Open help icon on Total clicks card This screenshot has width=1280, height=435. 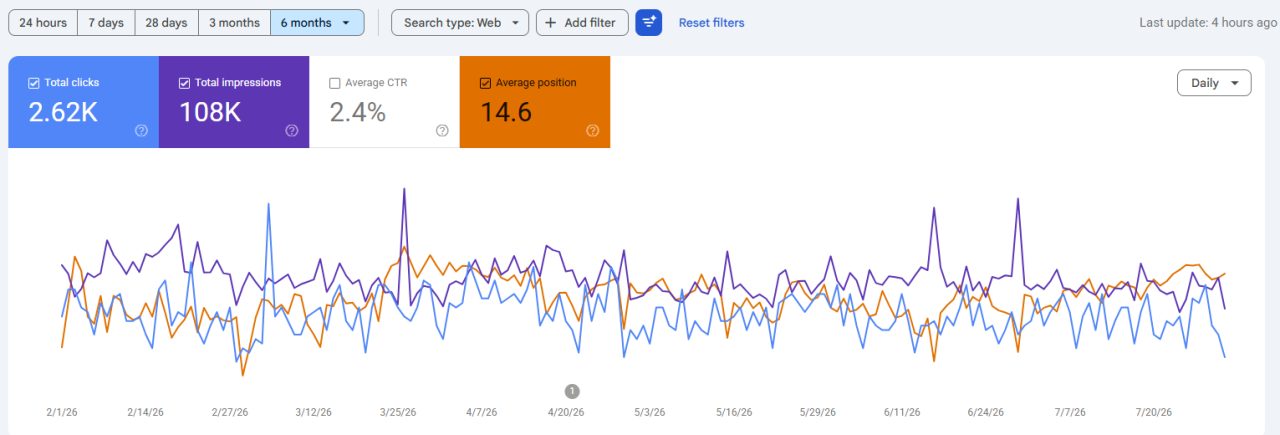141,130
